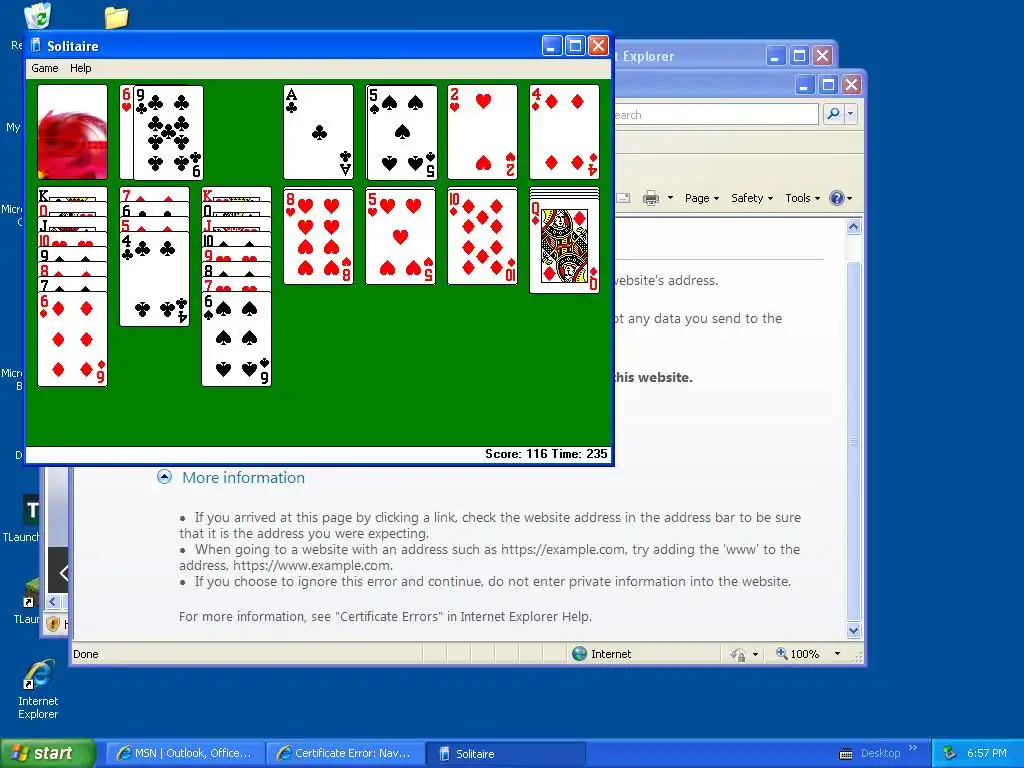Select the 6 of spades tableau card
This screenshot has height=768, width=1024.
point(236,339)
